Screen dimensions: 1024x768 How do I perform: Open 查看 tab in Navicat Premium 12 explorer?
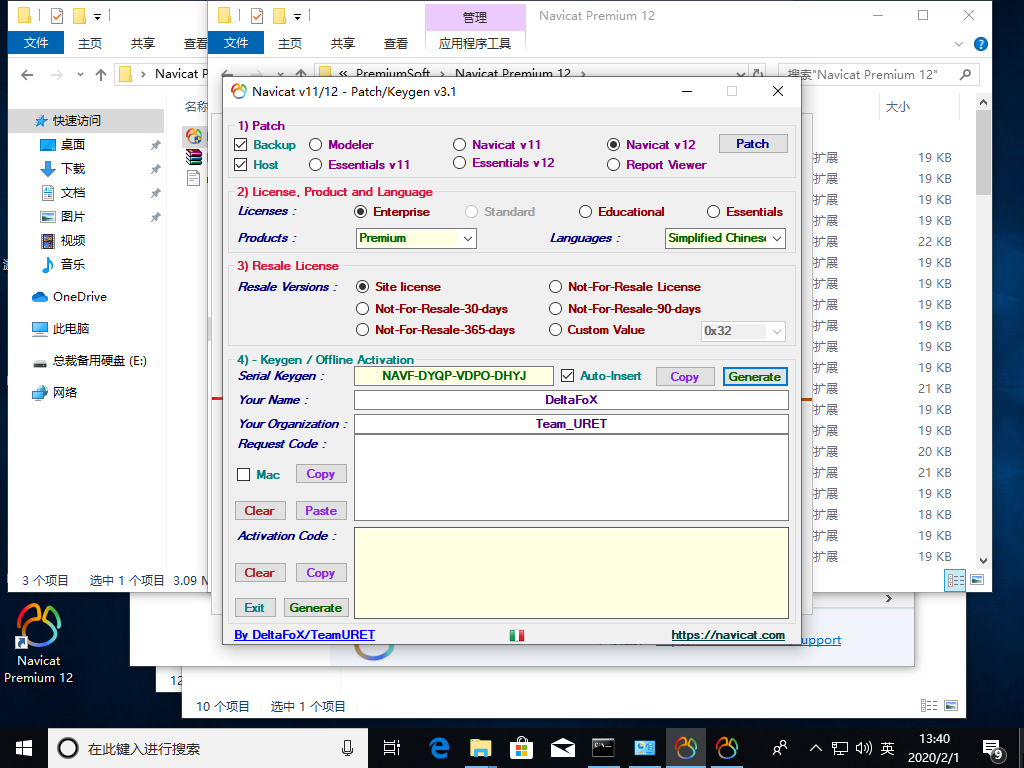(396, 43)
